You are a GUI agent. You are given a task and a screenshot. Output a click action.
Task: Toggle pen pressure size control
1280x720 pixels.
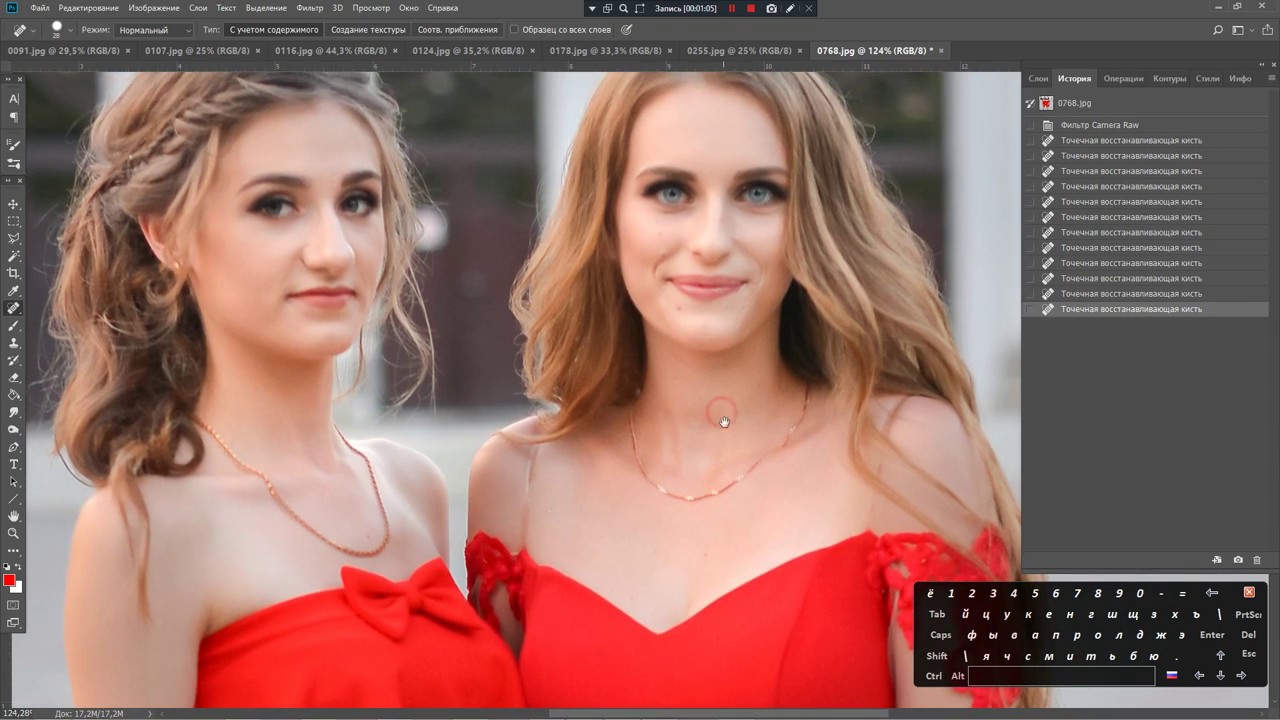627,30
